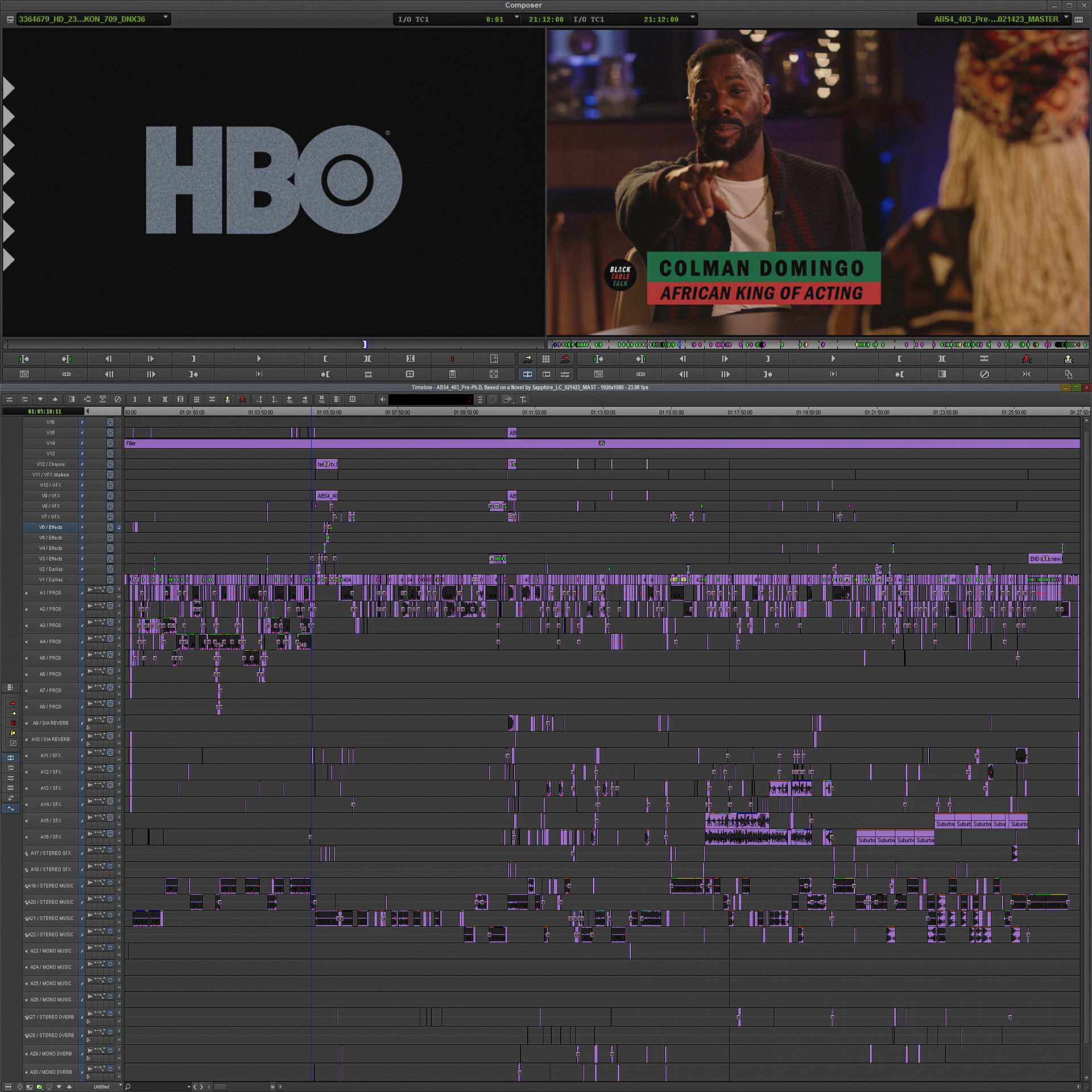This screenshot has height=1092, width=1092.
Task: Toggle the audio speaker in the timeline toolbar
Action: (x=382, y=399)
